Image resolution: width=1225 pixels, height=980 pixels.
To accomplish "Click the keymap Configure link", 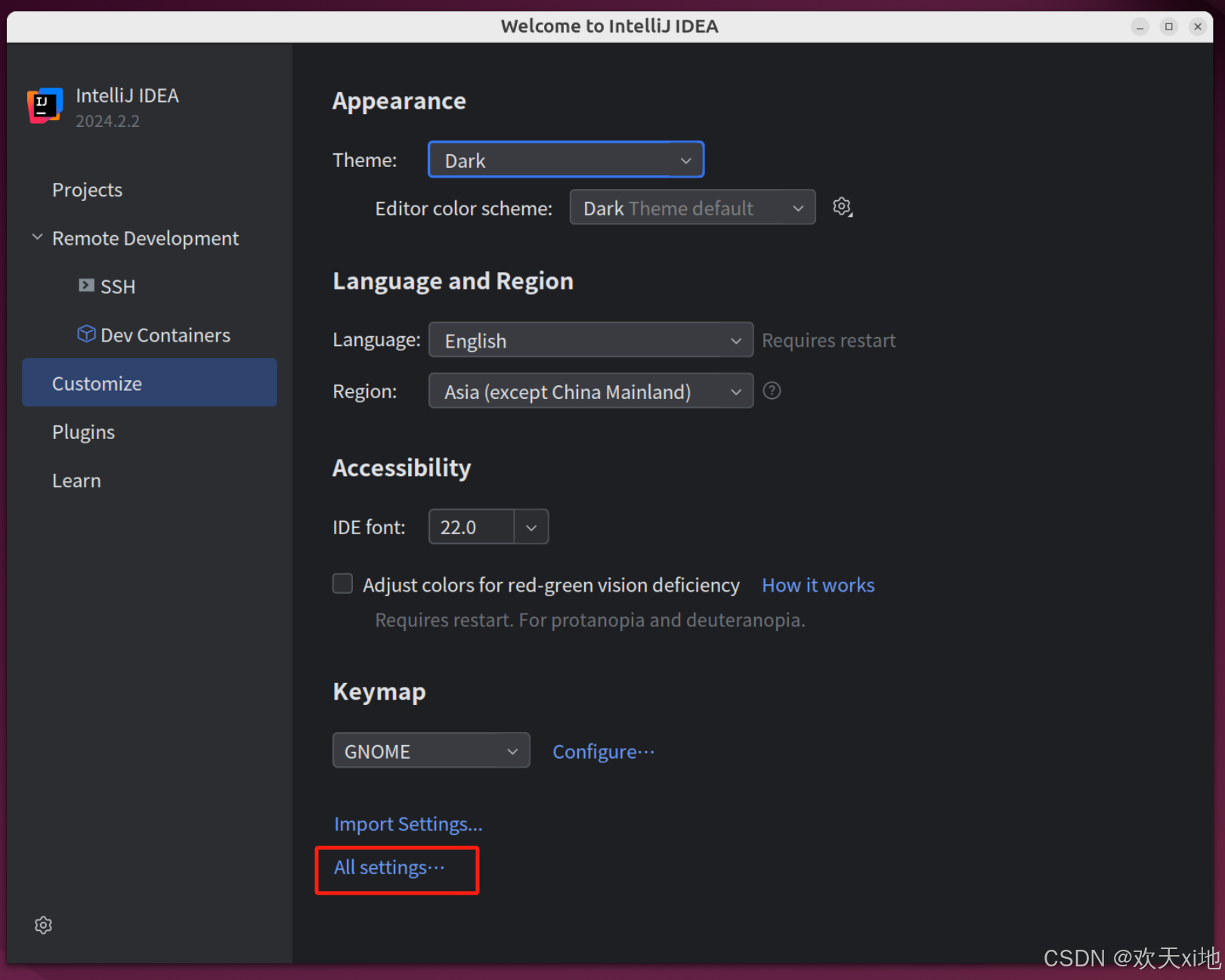I will tap(603, 752).
